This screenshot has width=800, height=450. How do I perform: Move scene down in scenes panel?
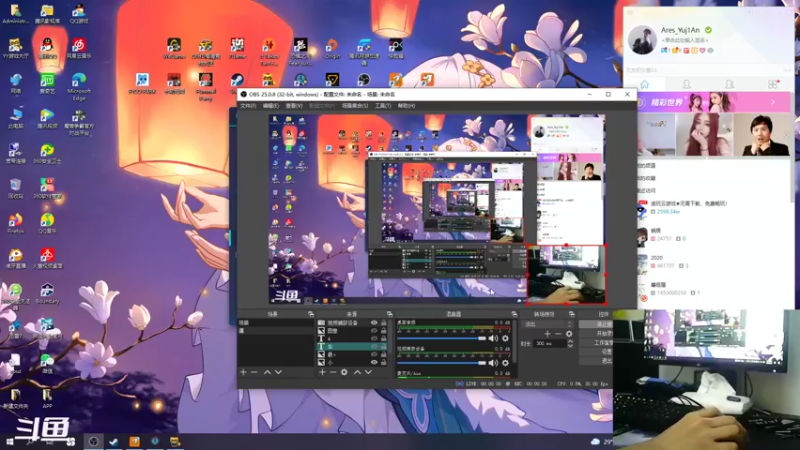coord(278,372)
